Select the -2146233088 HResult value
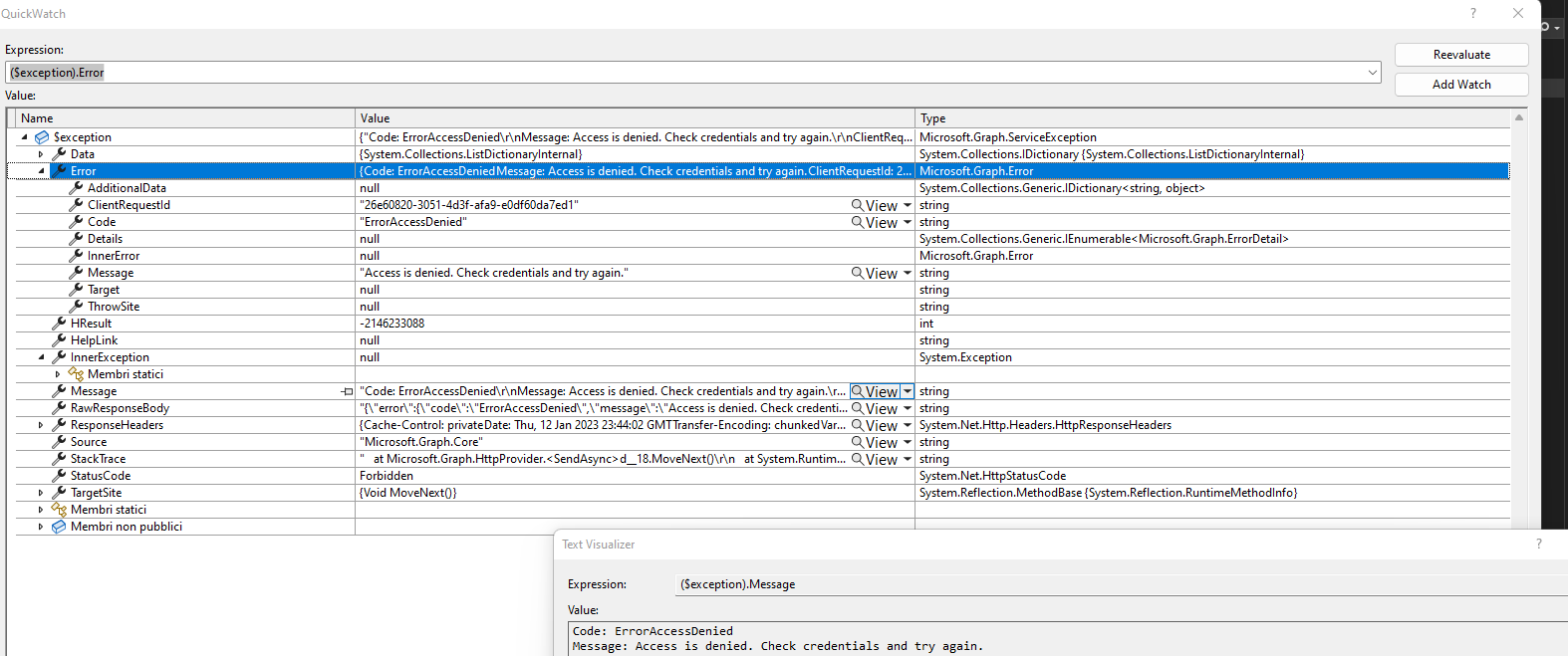 click(392, 324)
